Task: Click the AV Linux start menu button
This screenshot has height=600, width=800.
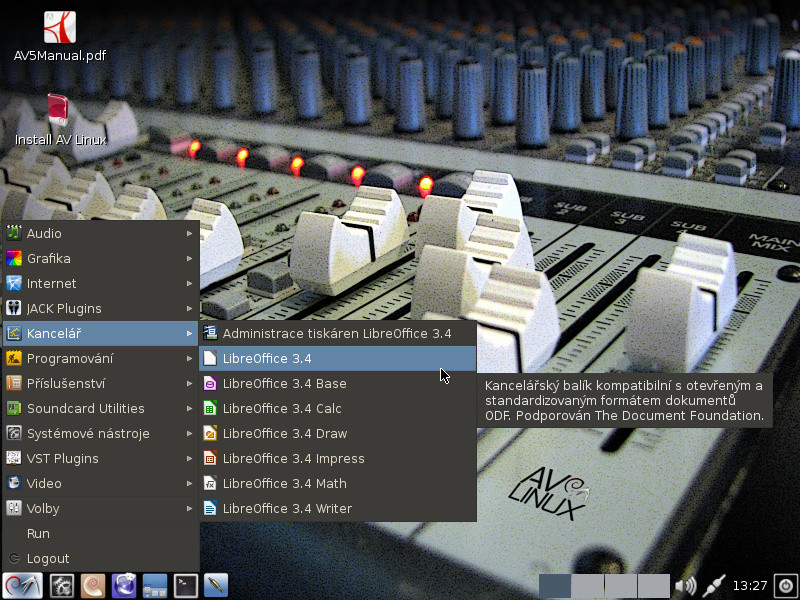Action: pos(20,585)
